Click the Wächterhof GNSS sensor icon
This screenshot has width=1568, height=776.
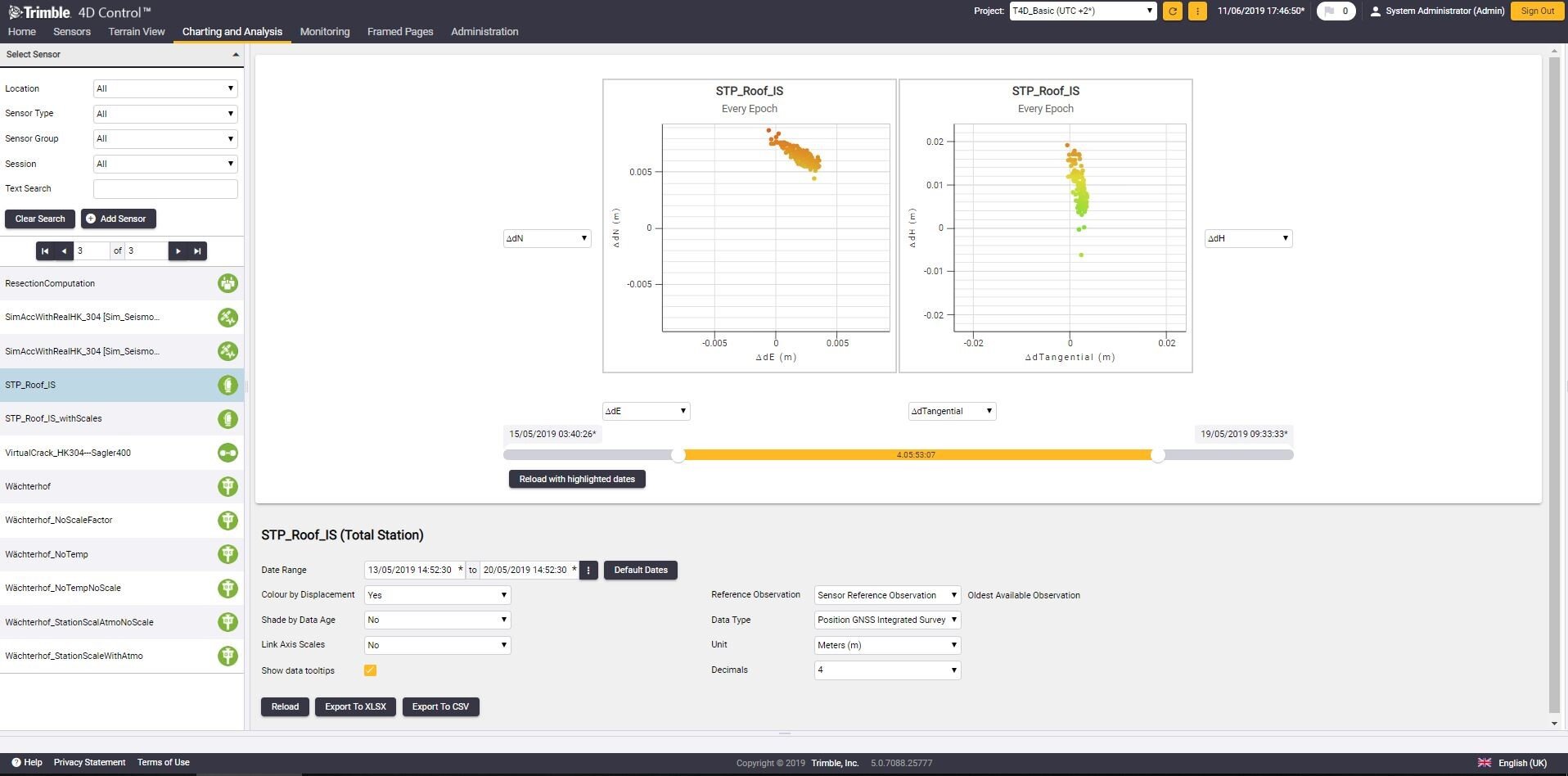(228, 486)
